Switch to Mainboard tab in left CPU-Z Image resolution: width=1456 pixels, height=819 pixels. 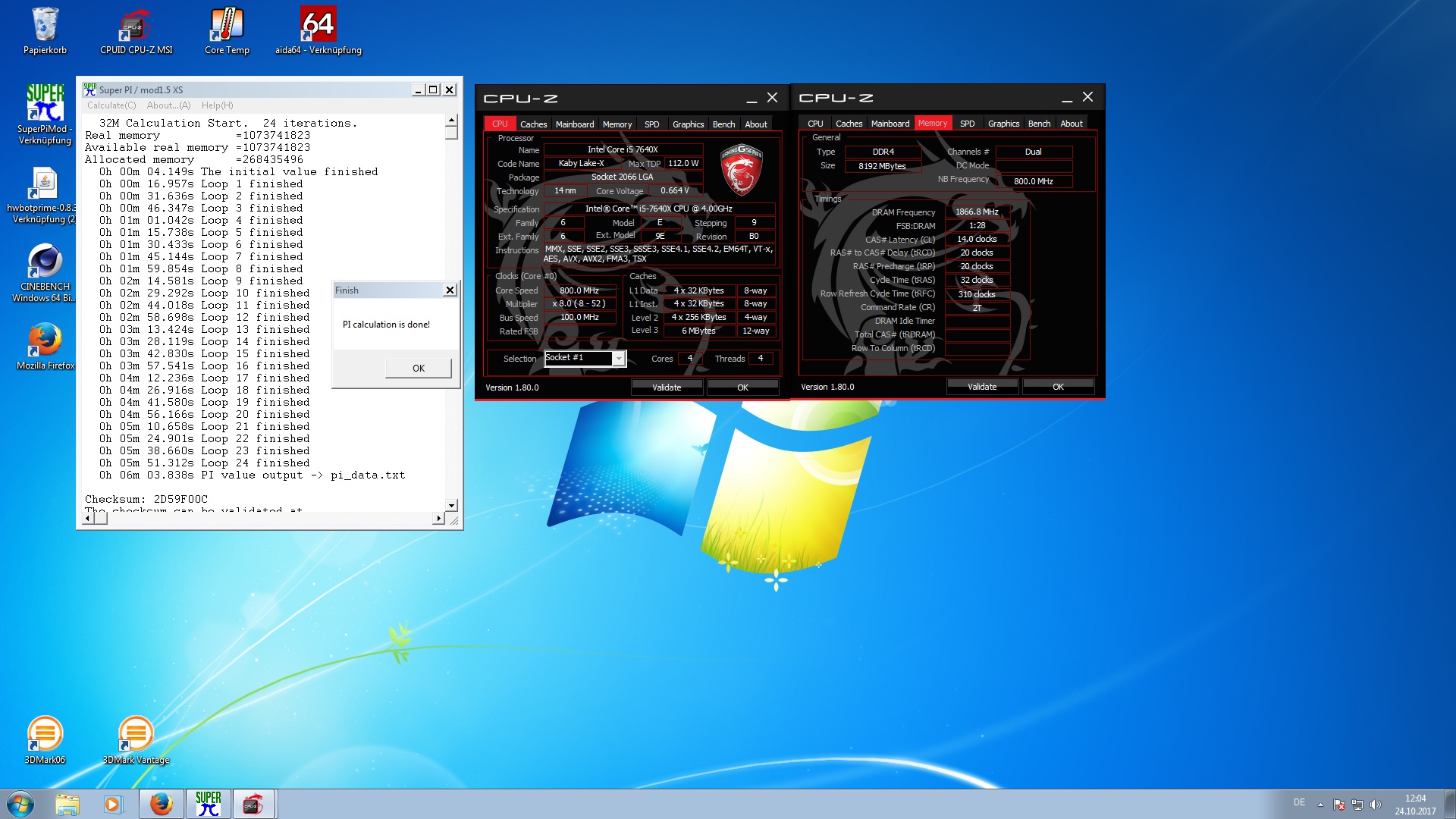coord(575,124)
